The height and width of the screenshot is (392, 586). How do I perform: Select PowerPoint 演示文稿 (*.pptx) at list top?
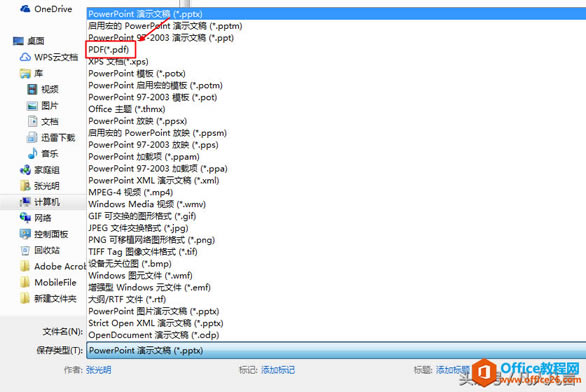[x=336, y=14]
